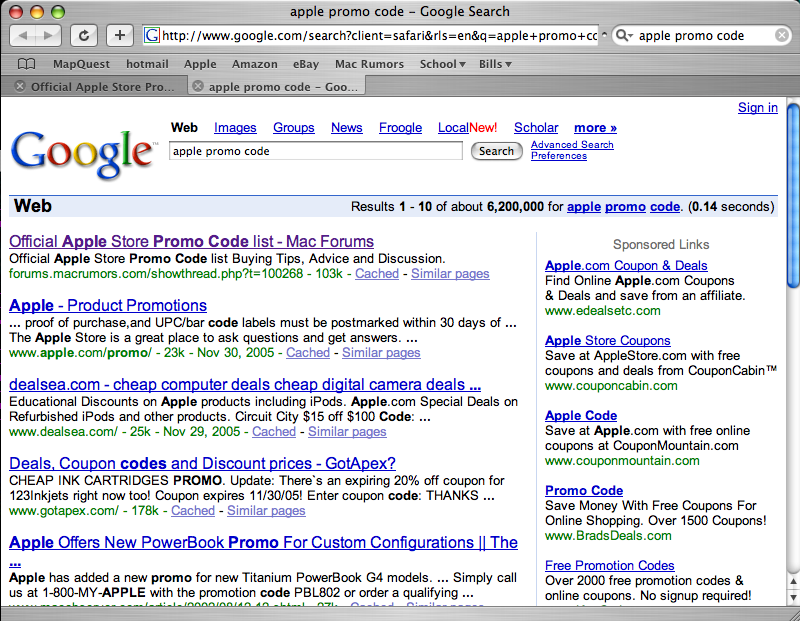Click the scrollbar down arrow

[793, 597]
